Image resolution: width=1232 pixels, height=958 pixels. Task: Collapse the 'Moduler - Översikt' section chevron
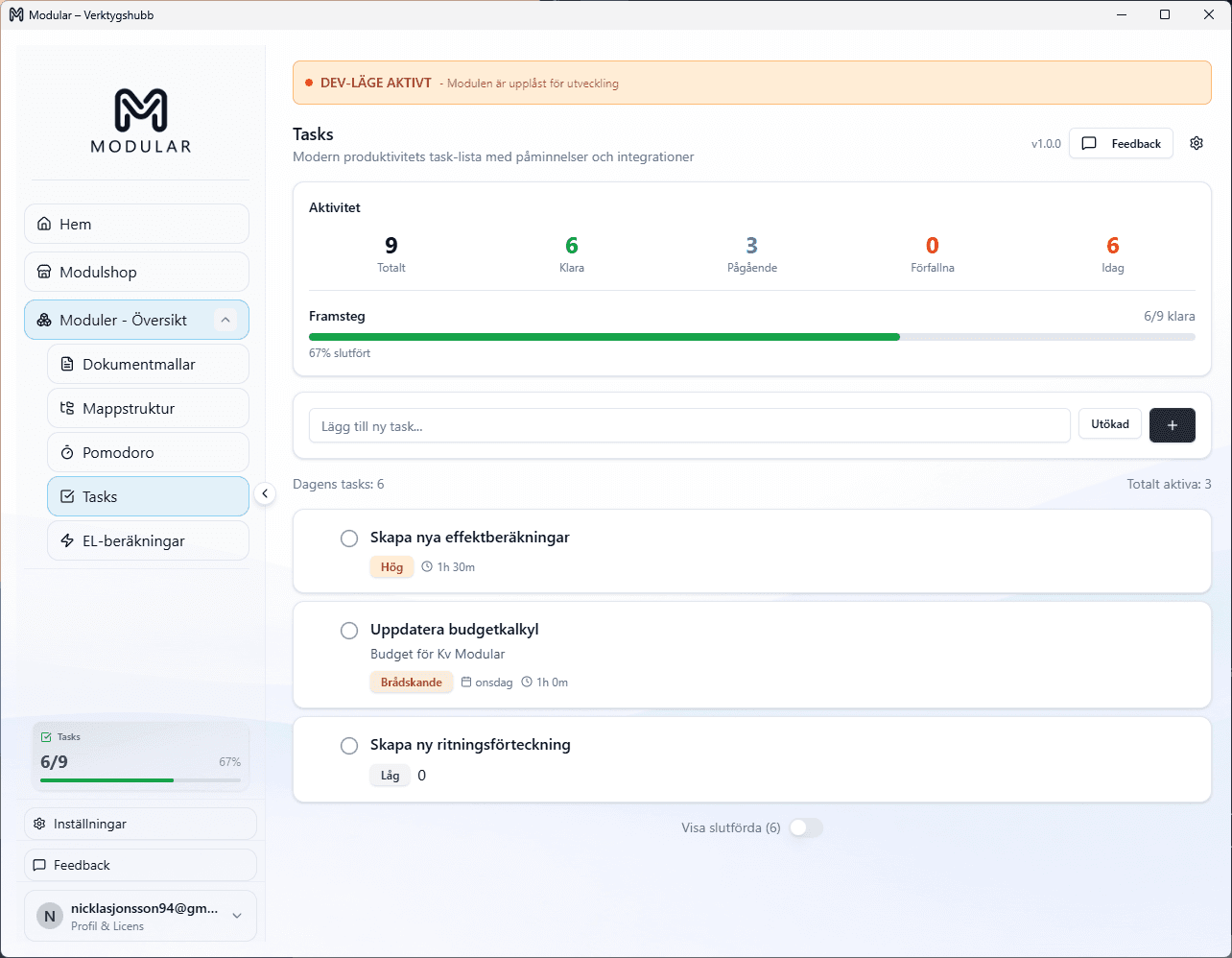225,321
